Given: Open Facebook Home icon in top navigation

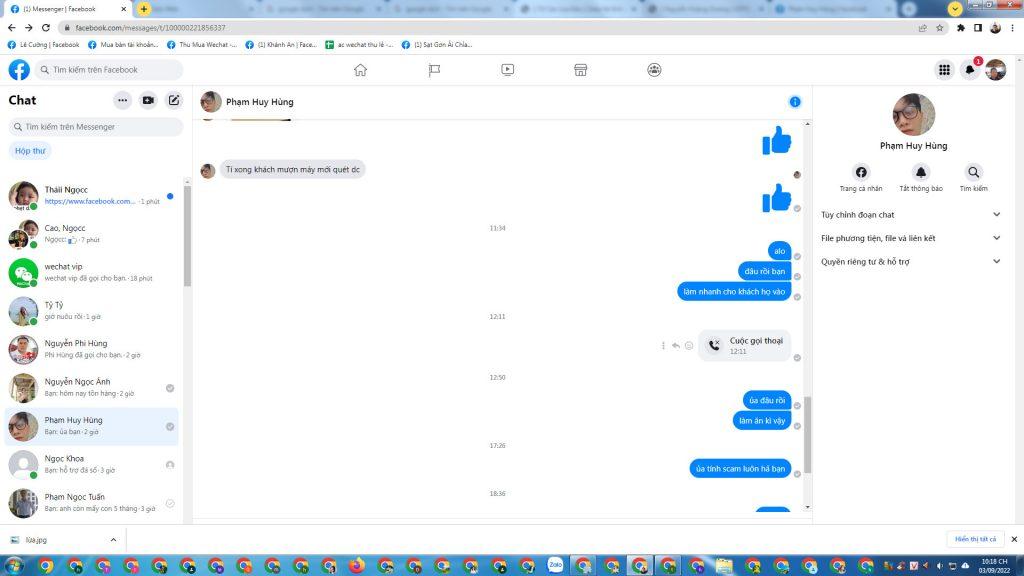Looking at the screenshot, I should (x=360, y=70).
